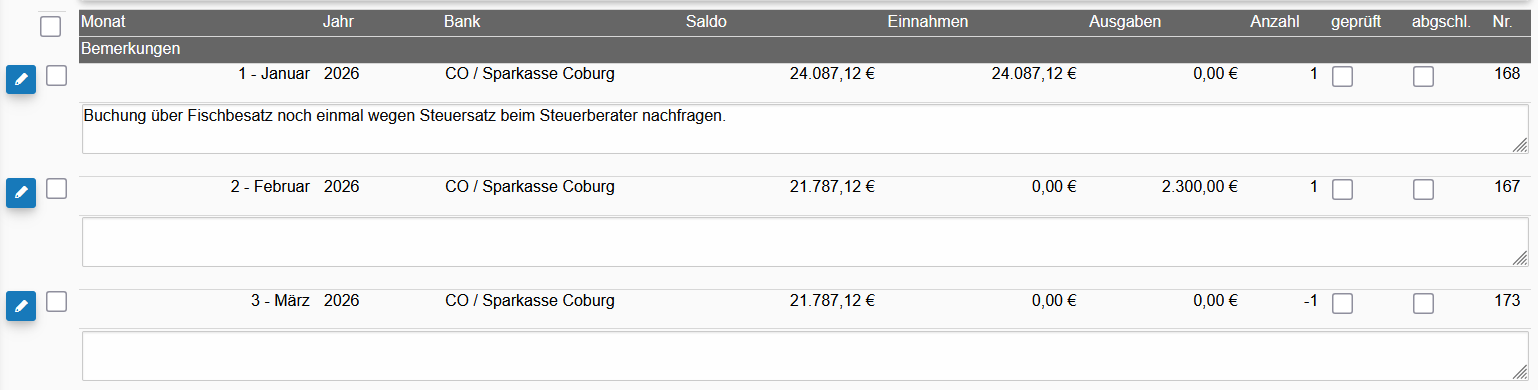This screenshot has width=1538, height=390.
Task: Sort by Monat column header
Action: [x=104, y=22]
